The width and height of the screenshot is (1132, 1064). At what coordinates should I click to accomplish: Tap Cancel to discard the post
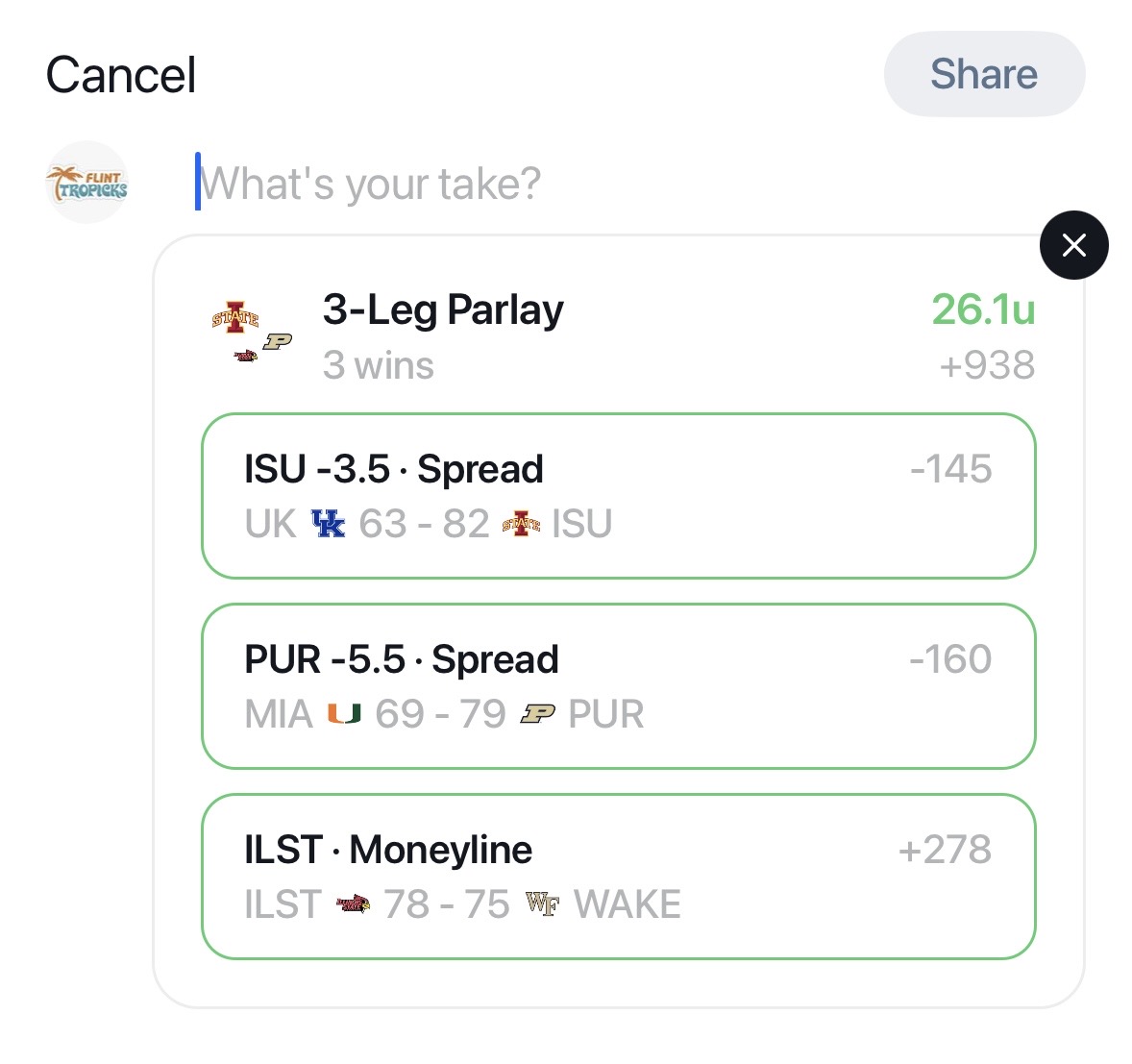(x=121, y=75)
